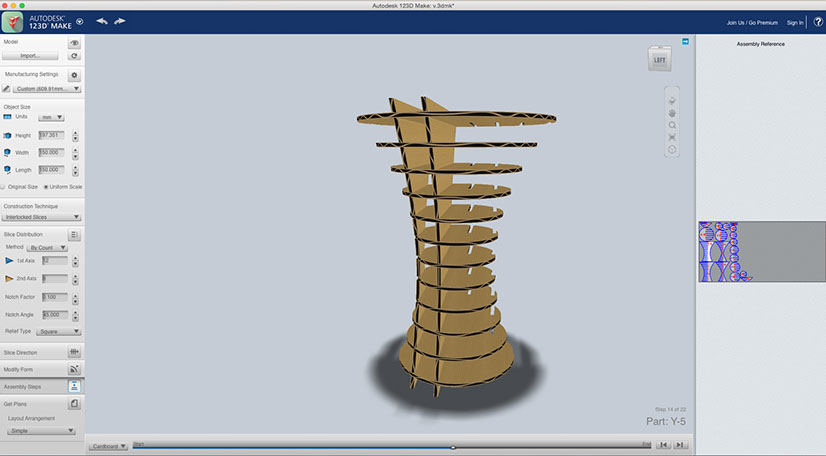This screenshot has height=456, width=826.
Task: Click the Height input field
Action: point(52,135)
